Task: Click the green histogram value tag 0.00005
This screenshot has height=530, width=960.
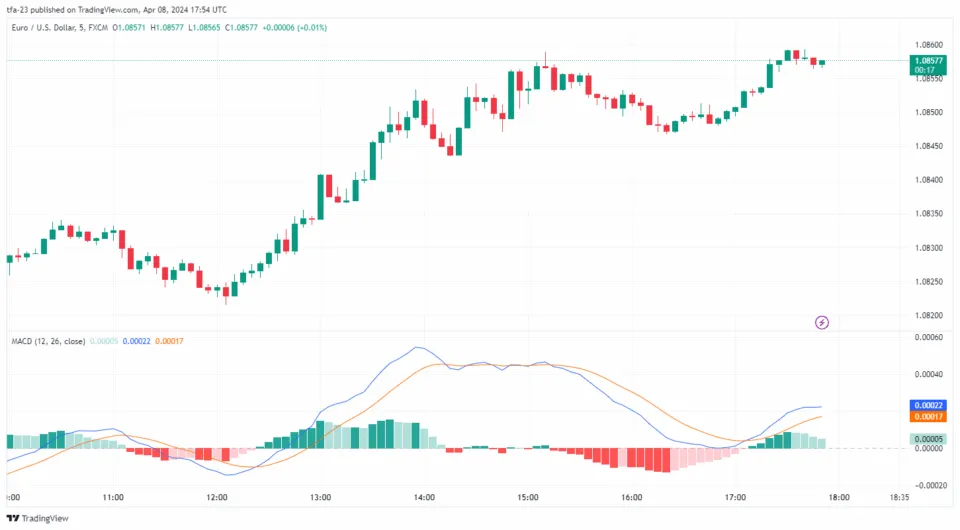Action: pos(927,439)
